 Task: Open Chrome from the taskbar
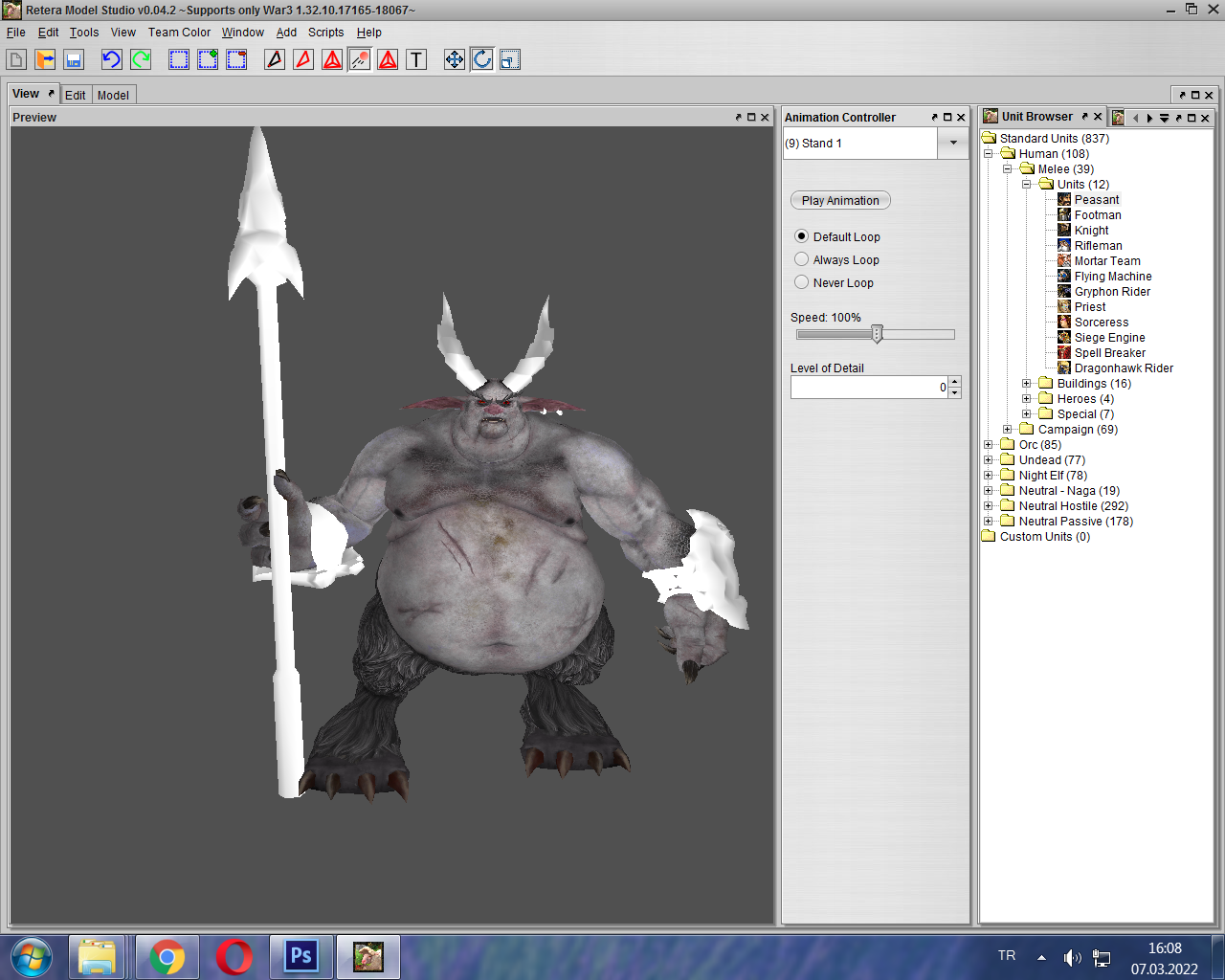167,956
